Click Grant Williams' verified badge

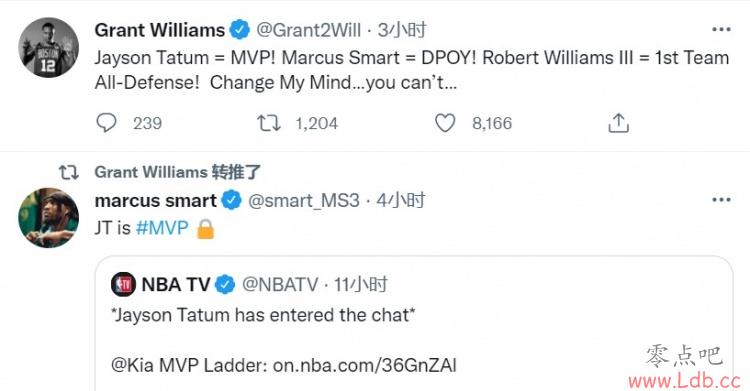point(240,30)
